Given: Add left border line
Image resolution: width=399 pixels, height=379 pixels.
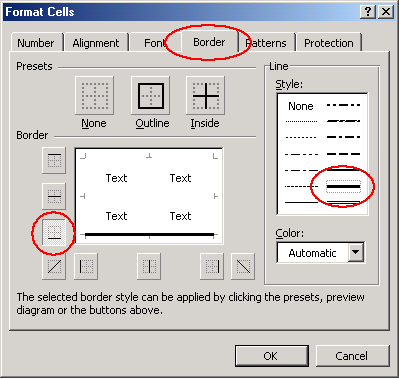Looking at the screenshot, I should [x=86, y=266].
